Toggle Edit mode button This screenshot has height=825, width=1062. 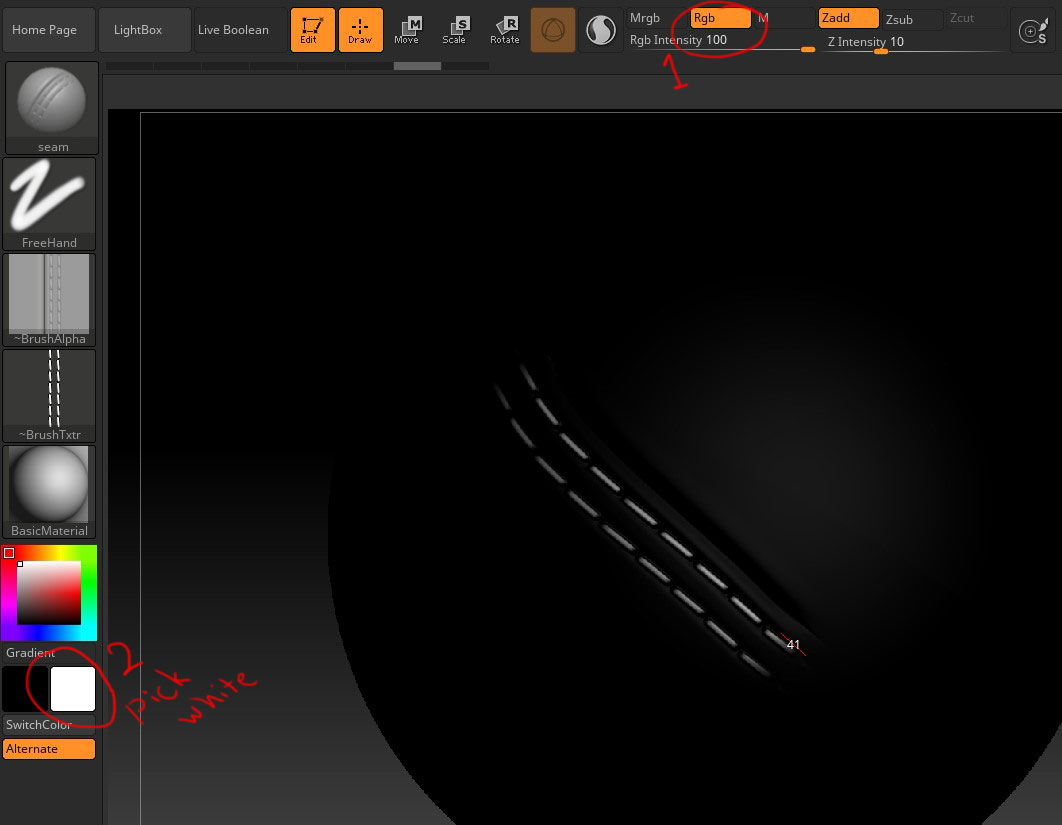pyautogui.click(x=312, y=30)
